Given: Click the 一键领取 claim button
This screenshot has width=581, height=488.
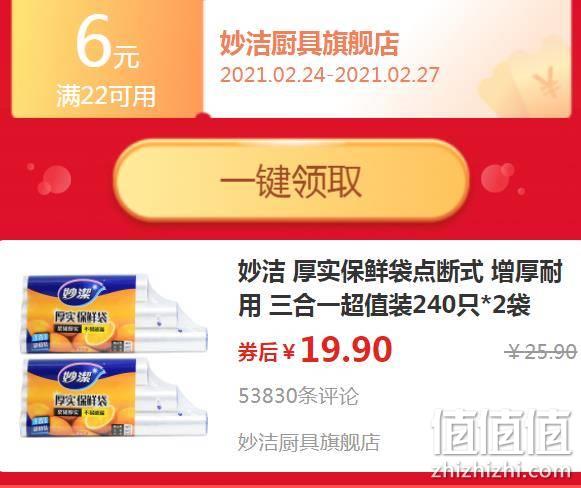Looking at the screenshot, I should [x=292, y=181].
